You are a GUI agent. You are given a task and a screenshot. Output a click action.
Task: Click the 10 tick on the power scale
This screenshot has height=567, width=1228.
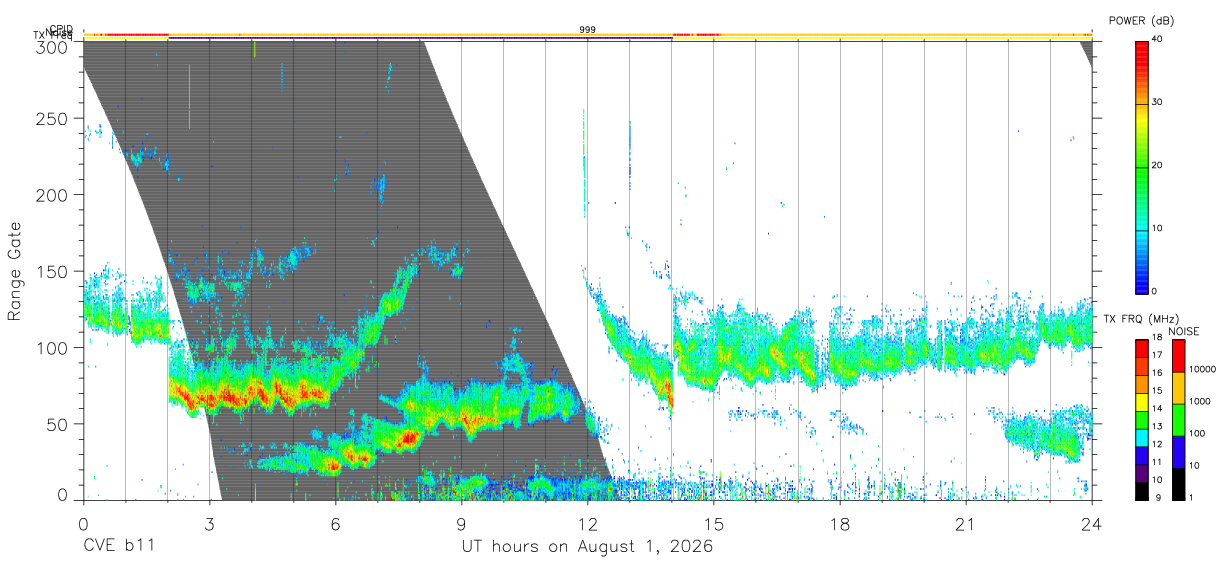[x=1158, y=228]
